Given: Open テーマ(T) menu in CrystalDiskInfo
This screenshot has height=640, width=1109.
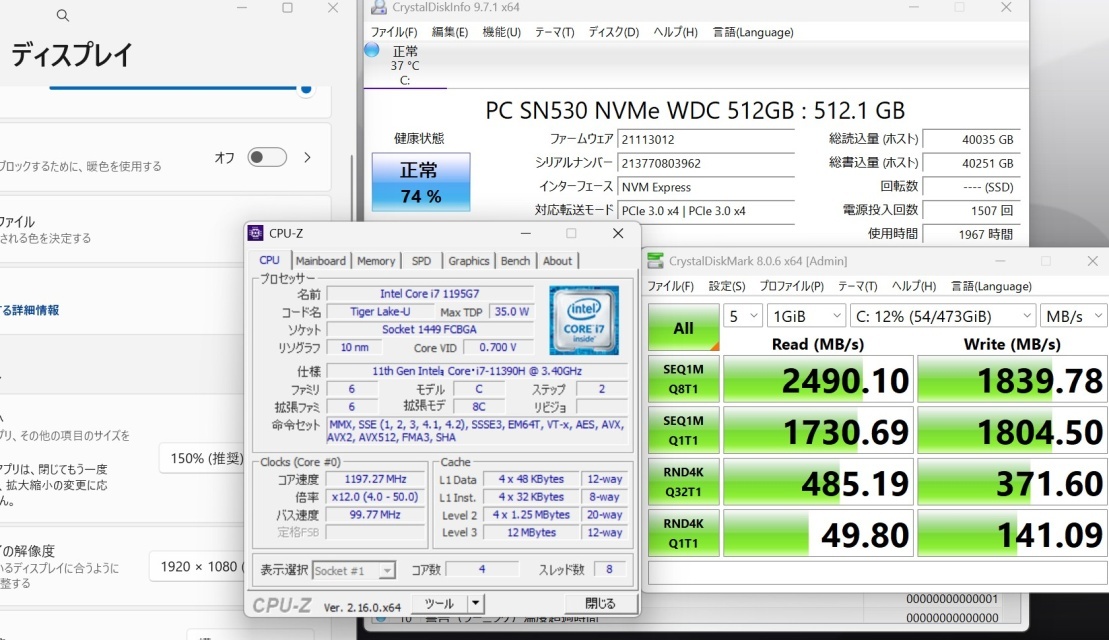Looking at the screenshot, I should tap(554, 32).
